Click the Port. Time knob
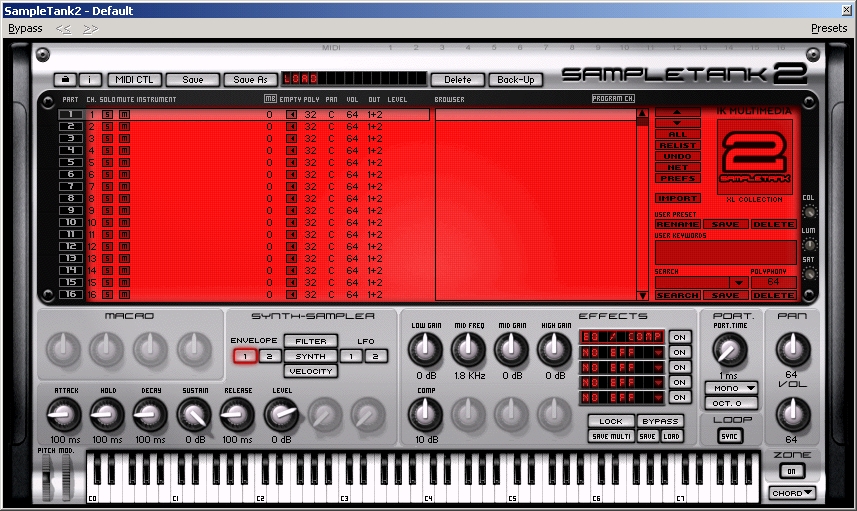The image size is (857, 511). [730, 350]
